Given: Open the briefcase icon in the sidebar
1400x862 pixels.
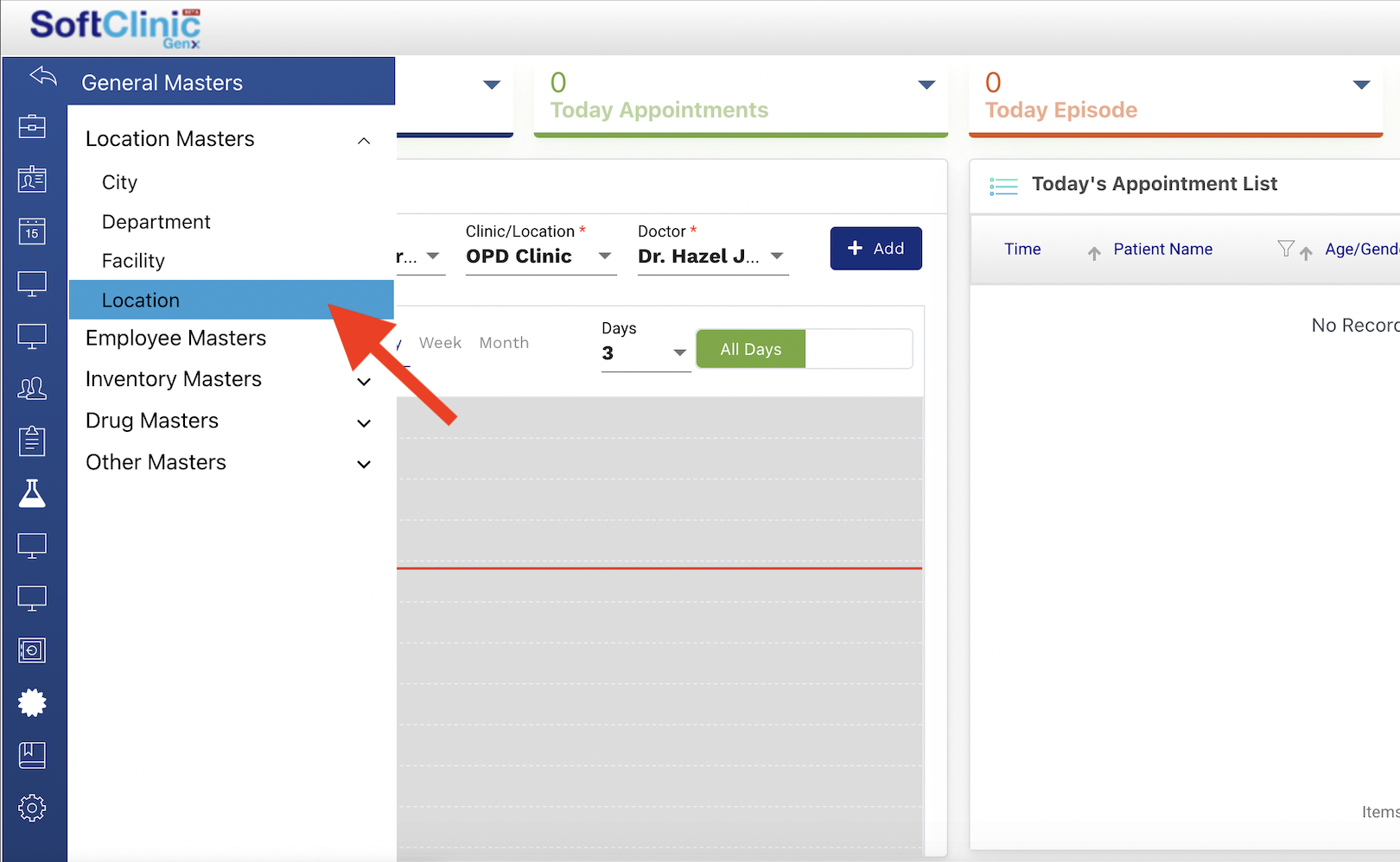Looking at the screenshot, I should (32, 127).
